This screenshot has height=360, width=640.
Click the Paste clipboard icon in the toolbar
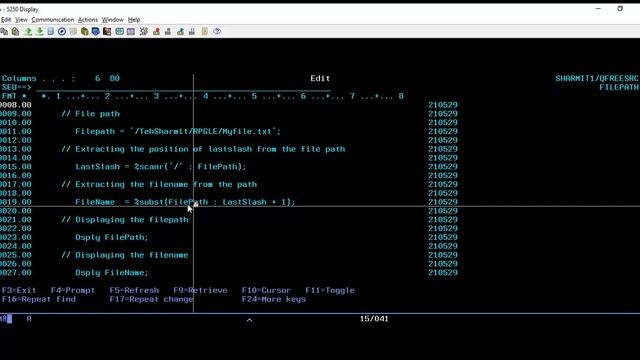coord(16,31)
